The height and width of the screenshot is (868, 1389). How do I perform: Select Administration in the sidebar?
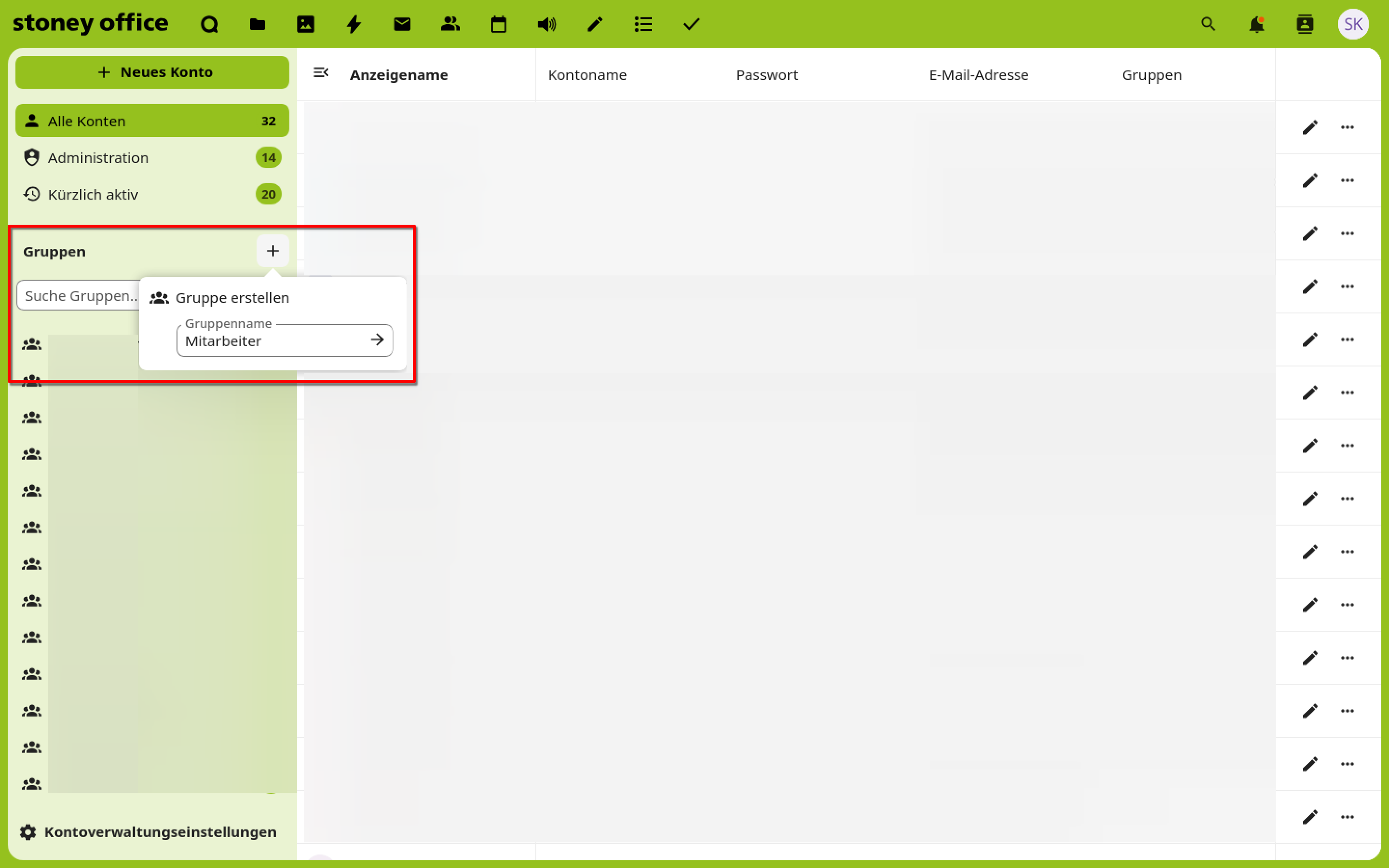click(x=97, y=158)
